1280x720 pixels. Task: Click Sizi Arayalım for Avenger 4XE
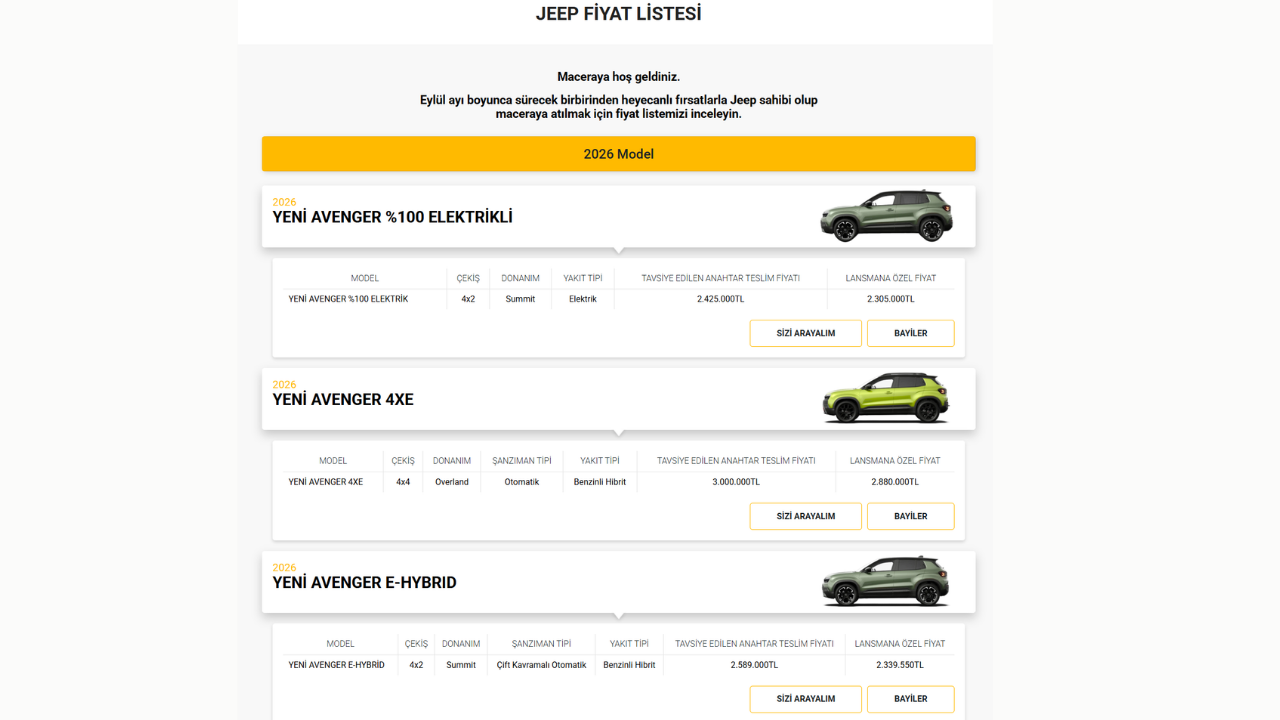click(805, 516)
